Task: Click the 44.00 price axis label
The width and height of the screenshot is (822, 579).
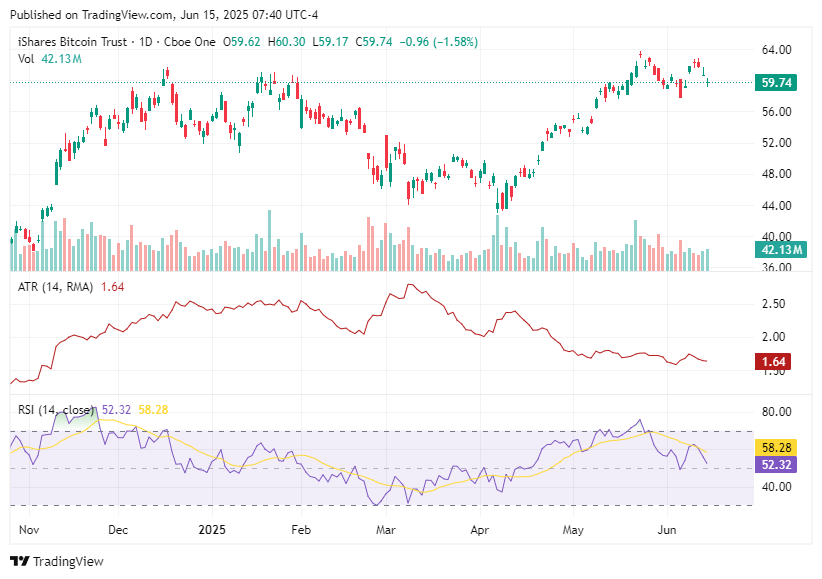Action: pyautogui.click(x=776, y=206)
